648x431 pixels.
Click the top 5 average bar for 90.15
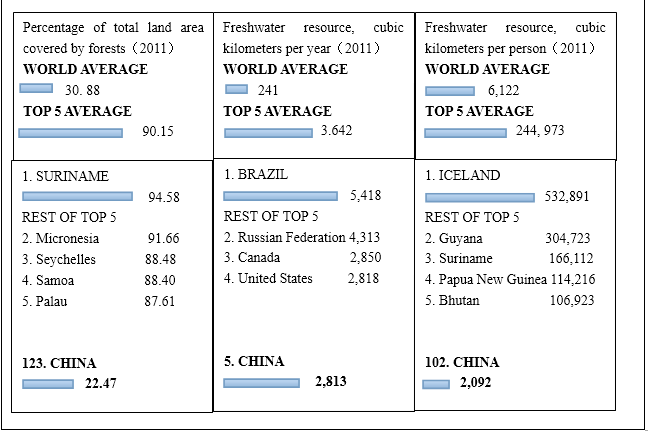[x=71, y=132]
